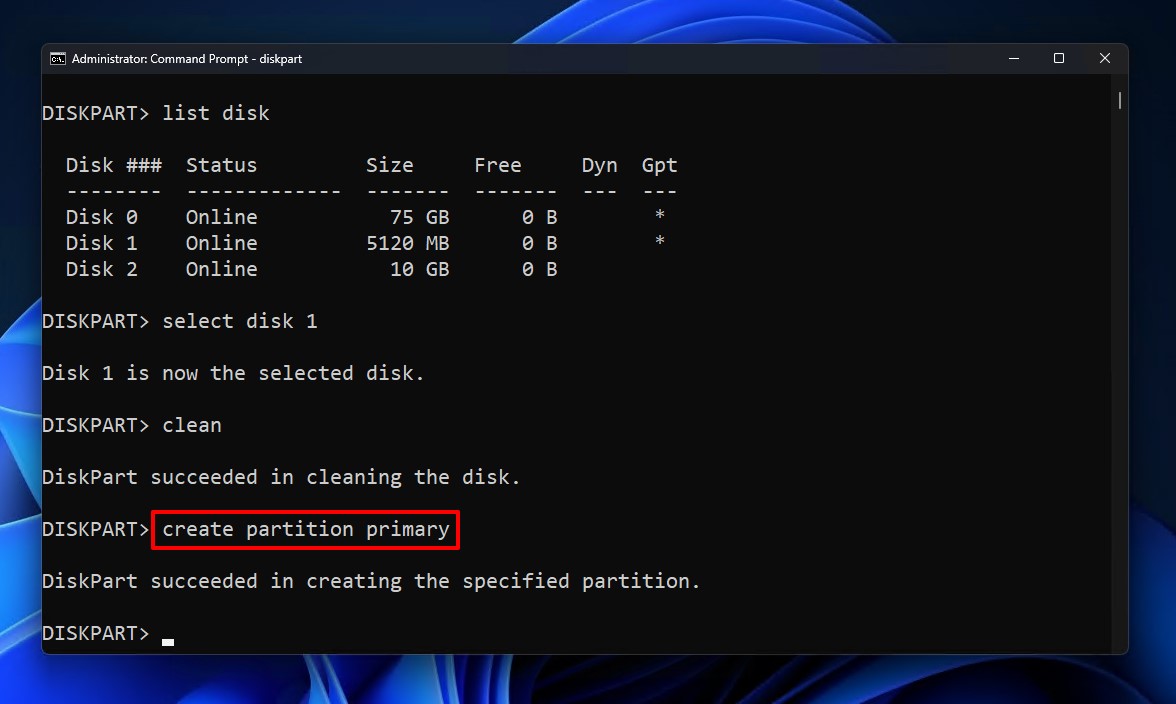This screenshot has height=704, width=1176.
Task: Click the 5120 MB size value
Action: [x=407, y=243]
